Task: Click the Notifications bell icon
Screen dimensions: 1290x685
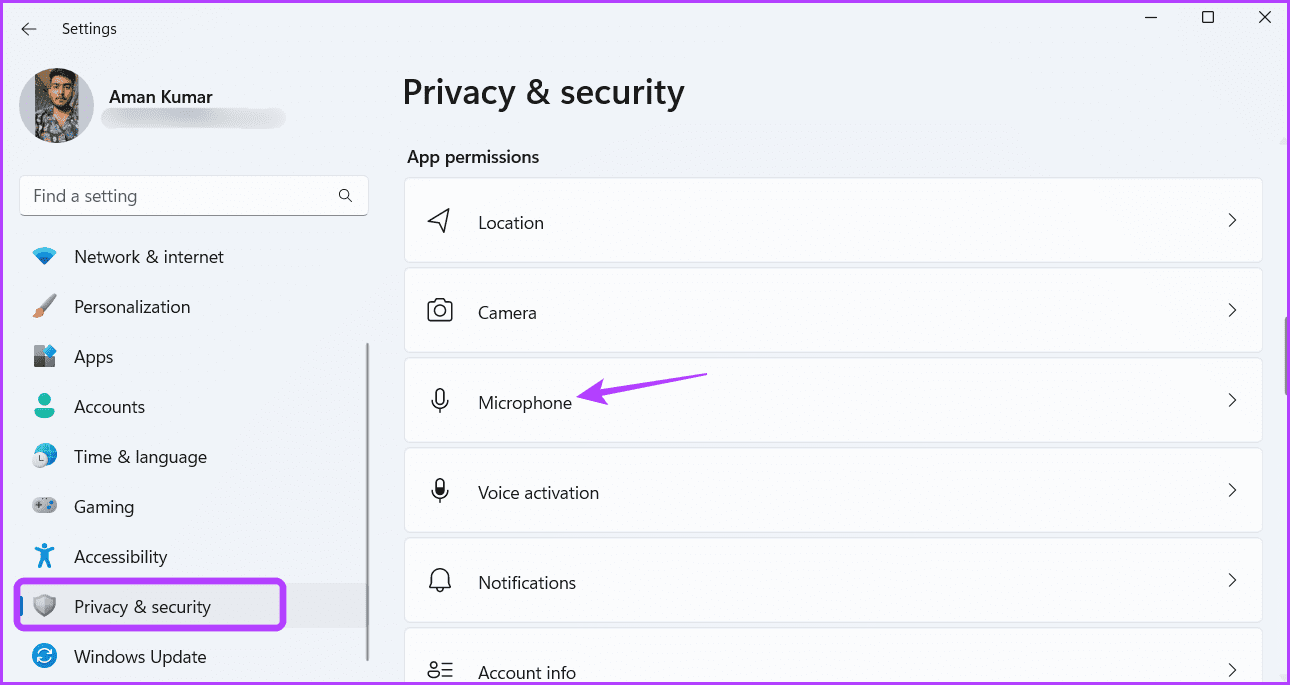Action: tap(439, 581)
